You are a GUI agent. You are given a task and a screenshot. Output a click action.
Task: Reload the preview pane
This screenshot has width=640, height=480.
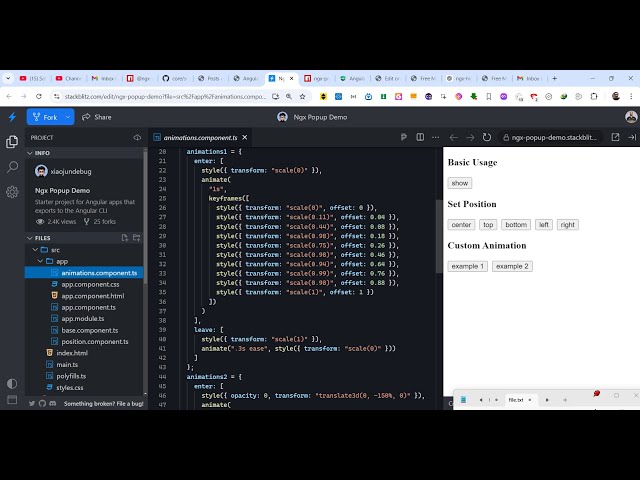point(485,137)
